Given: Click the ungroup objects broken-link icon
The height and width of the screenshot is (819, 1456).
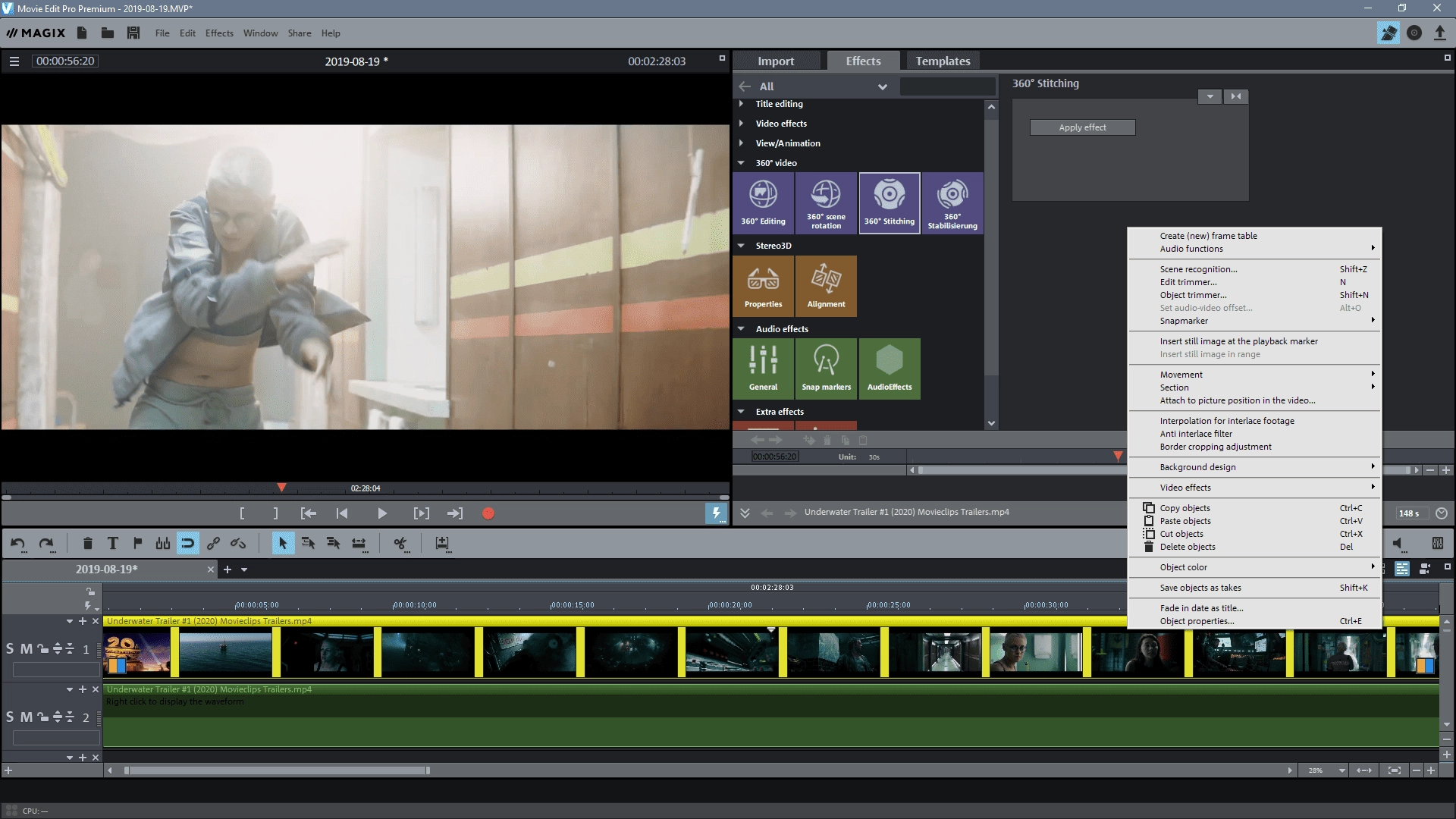Looking at the screenshot, I should pos(238,543).
